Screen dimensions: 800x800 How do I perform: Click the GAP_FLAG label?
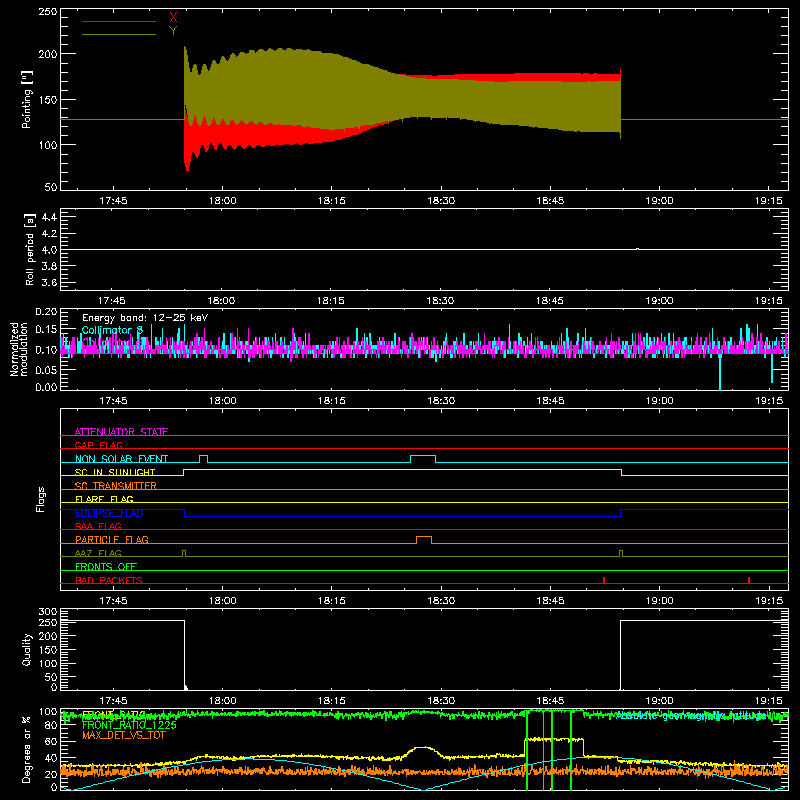98,445
